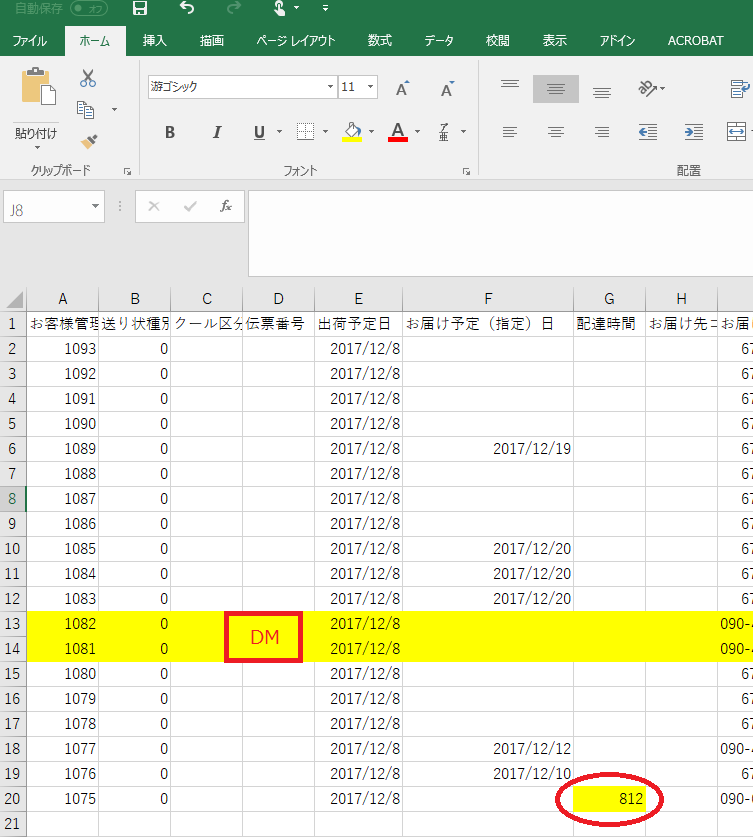This screenshot has width=753, height=837.
Task: Click the Save icon in the title bar
Action: pos(140,8)
